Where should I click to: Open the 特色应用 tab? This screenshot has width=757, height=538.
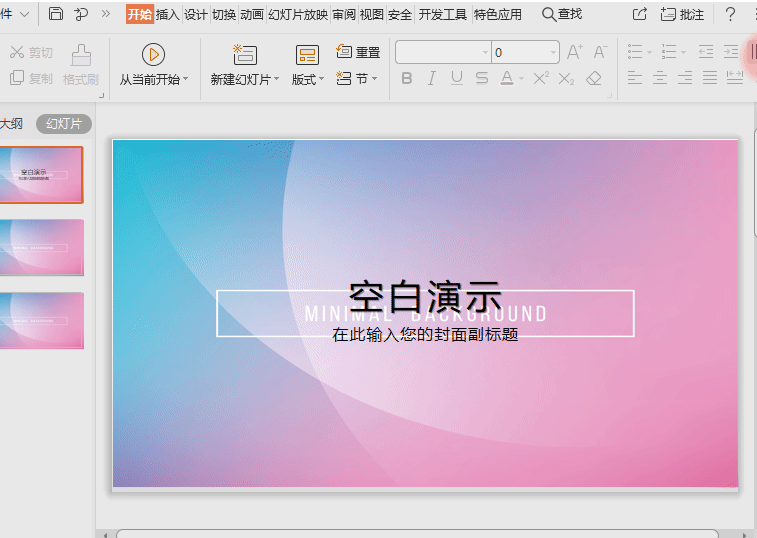pos(497,14)
